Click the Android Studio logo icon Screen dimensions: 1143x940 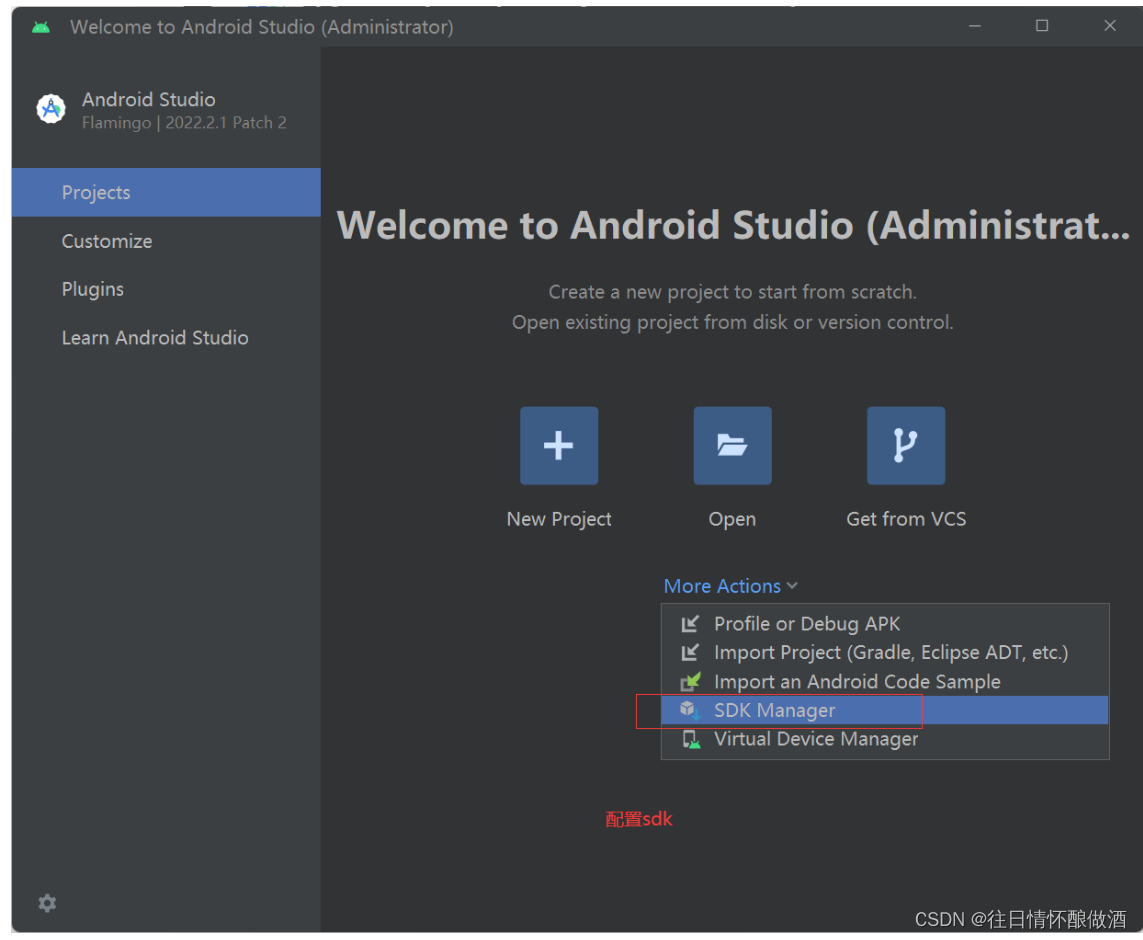[51, 109]
